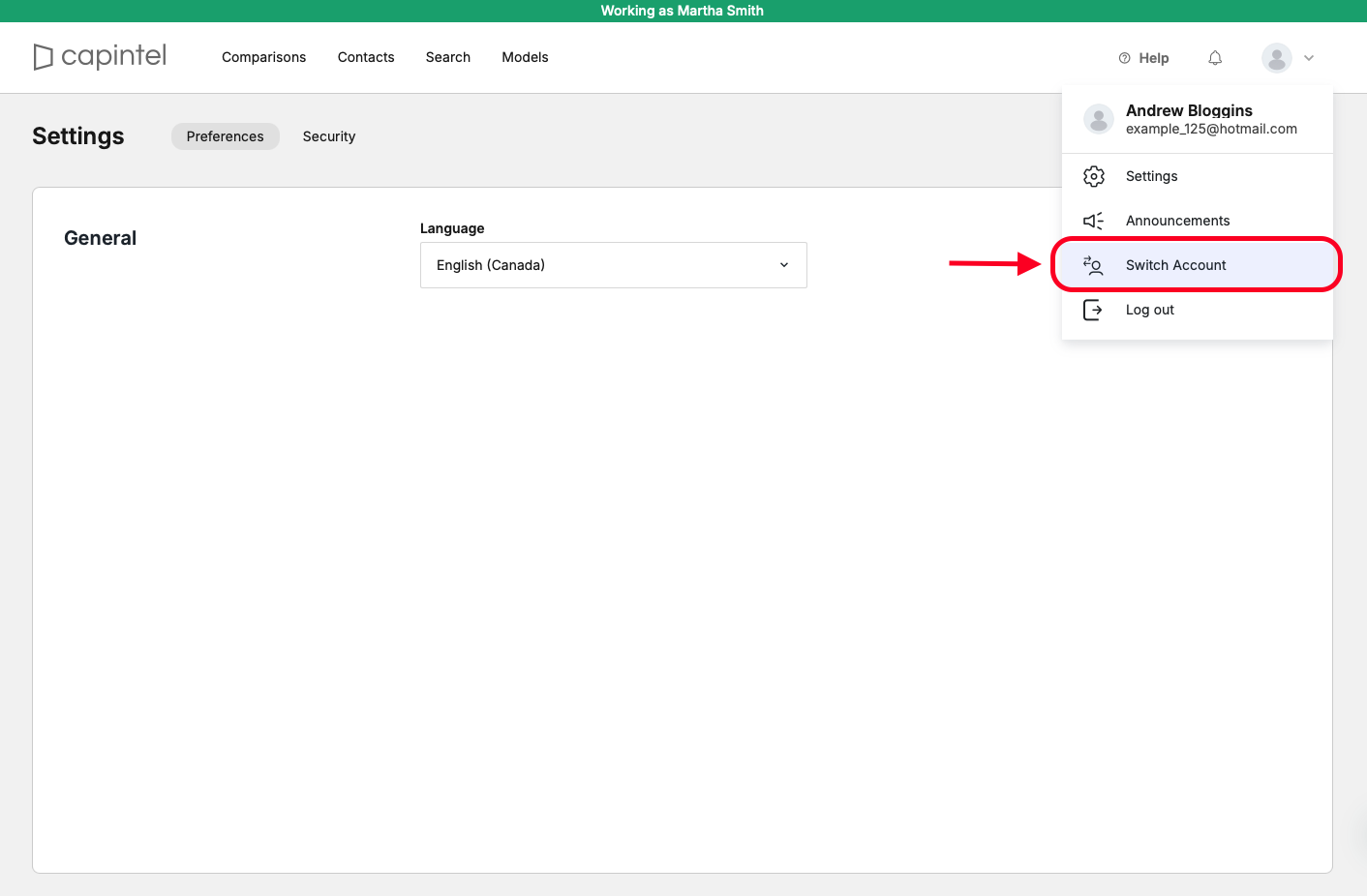Choose Settings from account menu
Screen dimensions: 1367x896
(1198, 176)
